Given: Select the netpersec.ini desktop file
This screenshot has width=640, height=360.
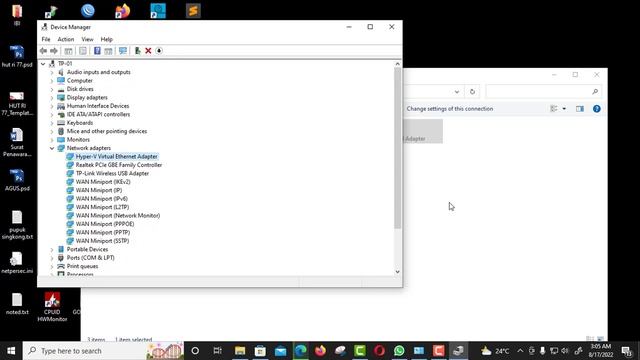Looking at the screenshot, I should point(17,262).
